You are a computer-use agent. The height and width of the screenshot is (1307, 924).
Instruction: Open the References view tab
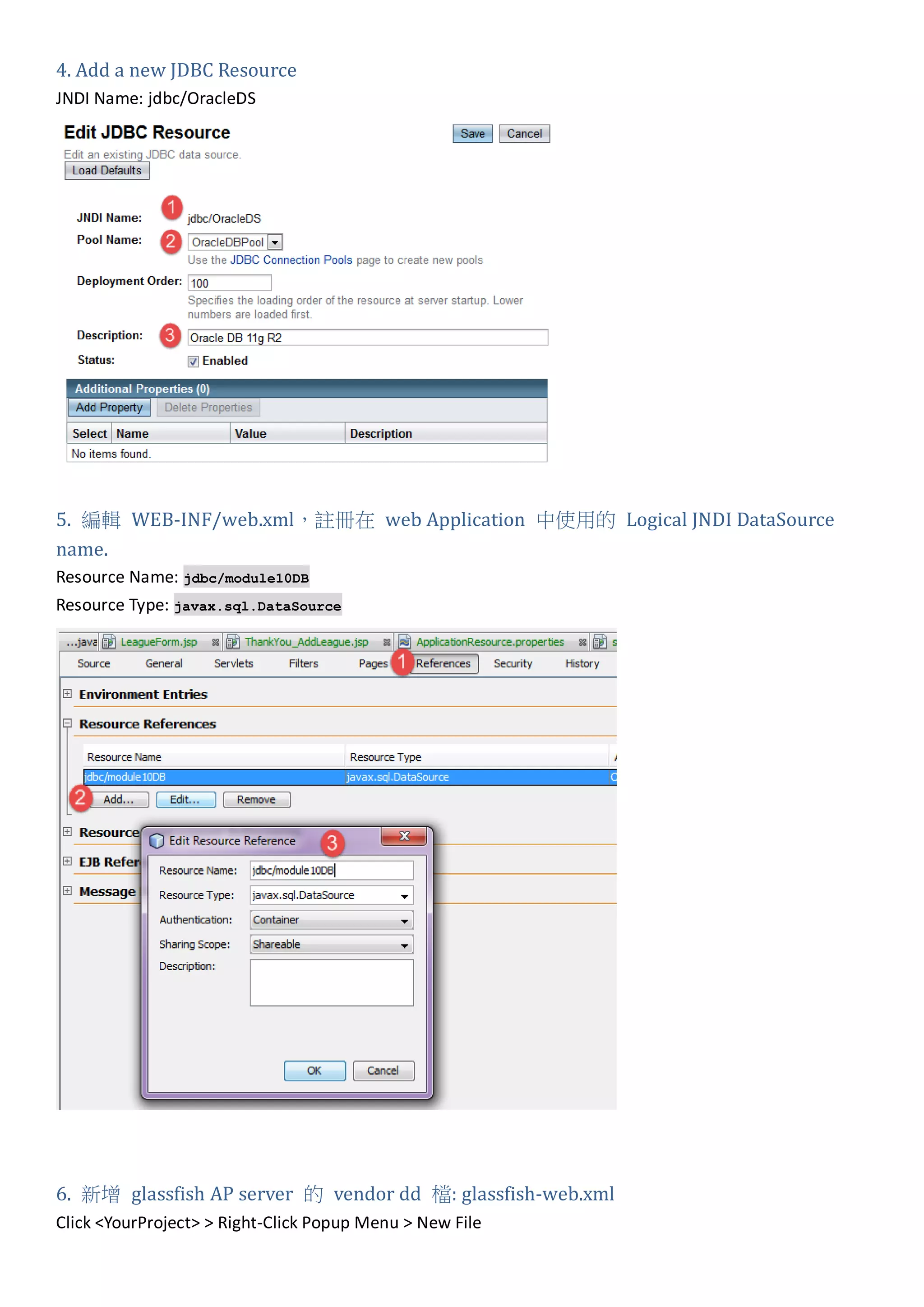pyautogui.click(x=443, y=664)
